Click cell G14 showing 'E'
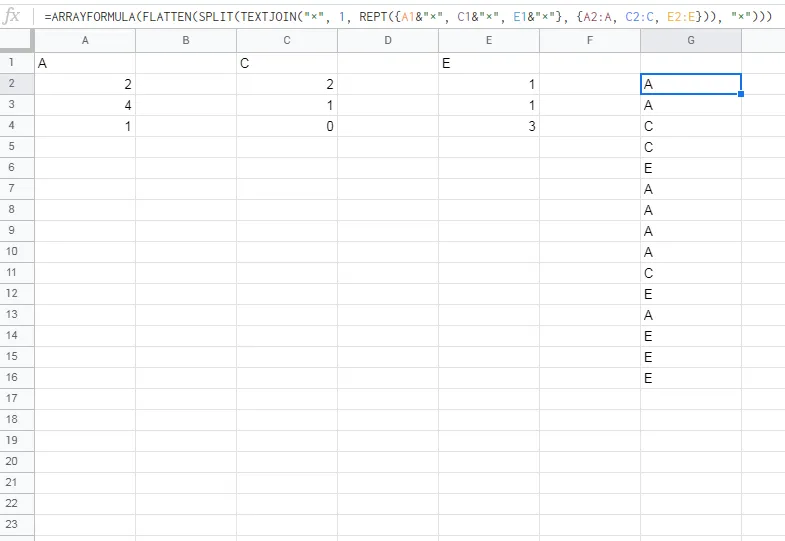This screenshot has height=541, width=785. click(x=691, y=336)
